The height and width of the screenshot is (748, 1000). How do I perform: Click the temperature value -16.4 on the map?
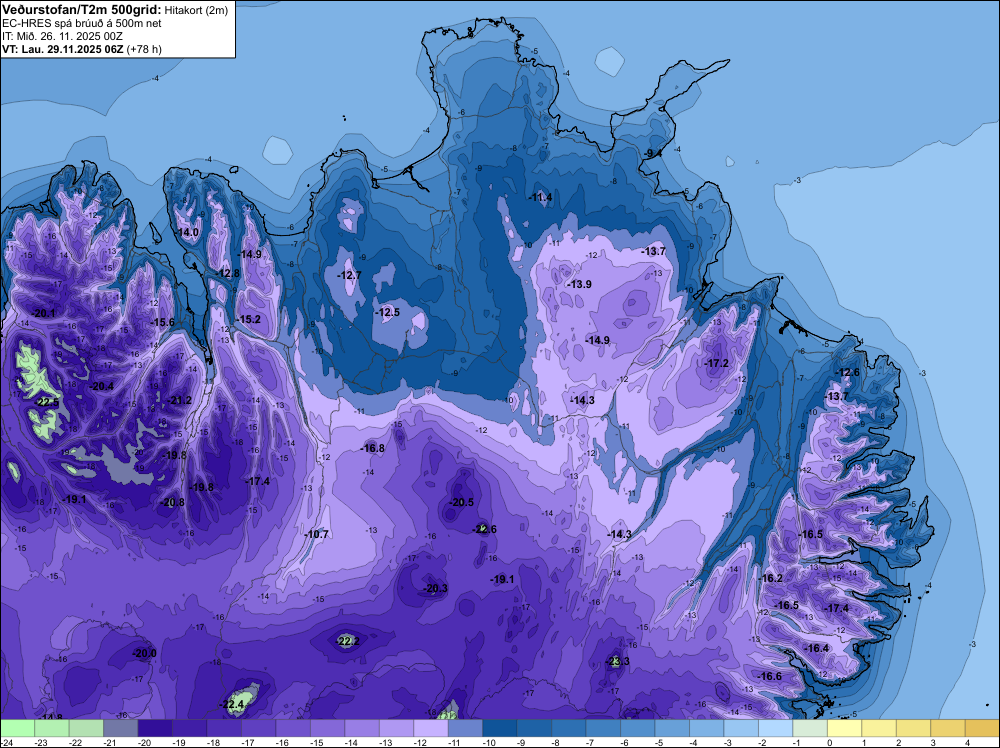(817, 648)
